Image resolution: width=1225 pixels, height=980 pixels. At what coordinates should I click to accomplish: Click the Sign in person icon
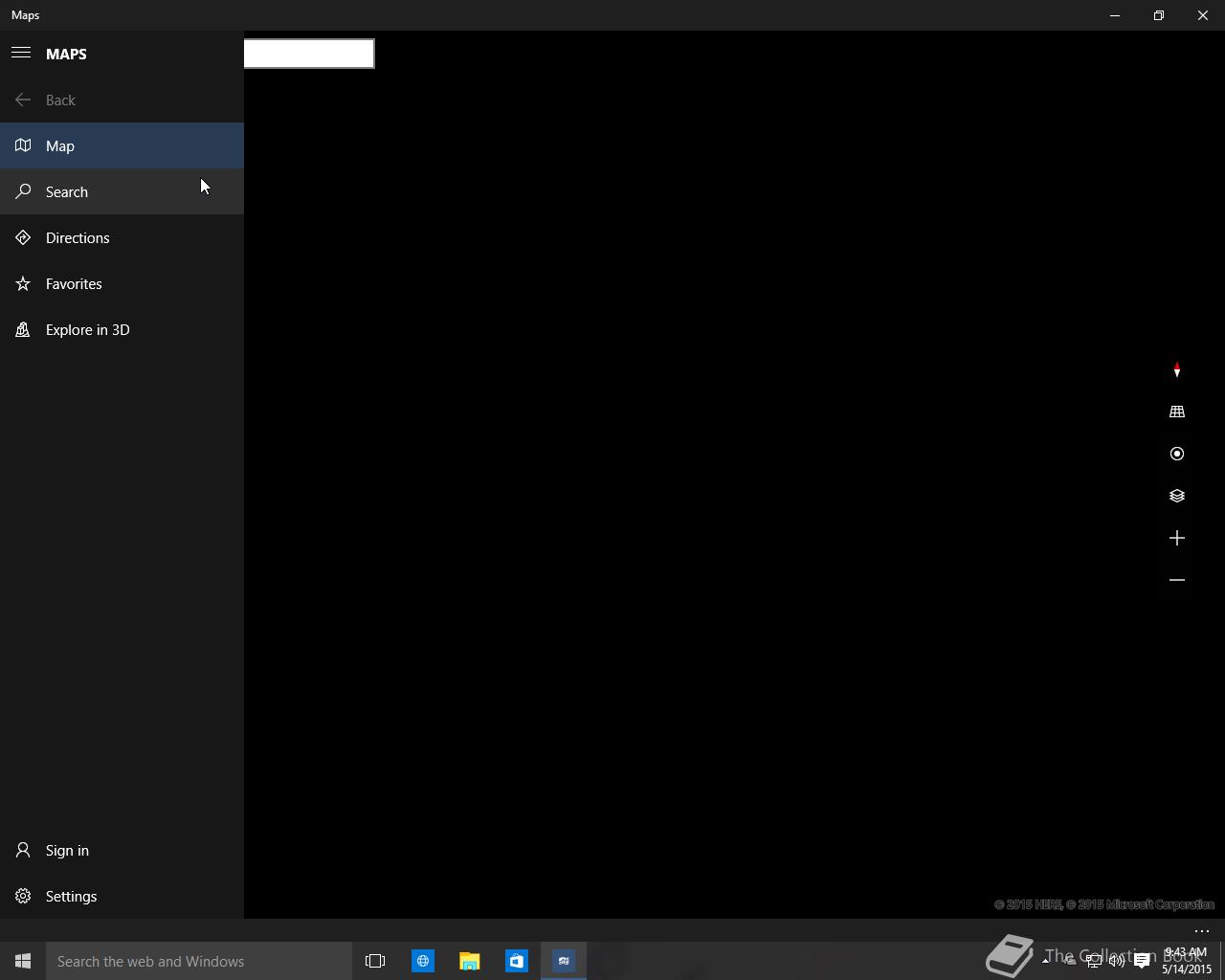(x=23, y=850)
